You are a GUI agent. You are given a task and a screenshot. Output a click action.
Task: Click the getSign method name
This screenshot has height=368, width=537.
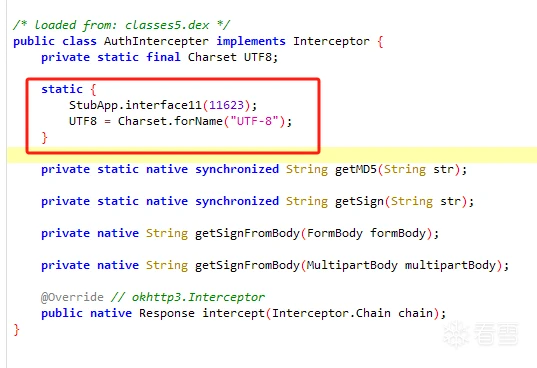pos(359,201)
